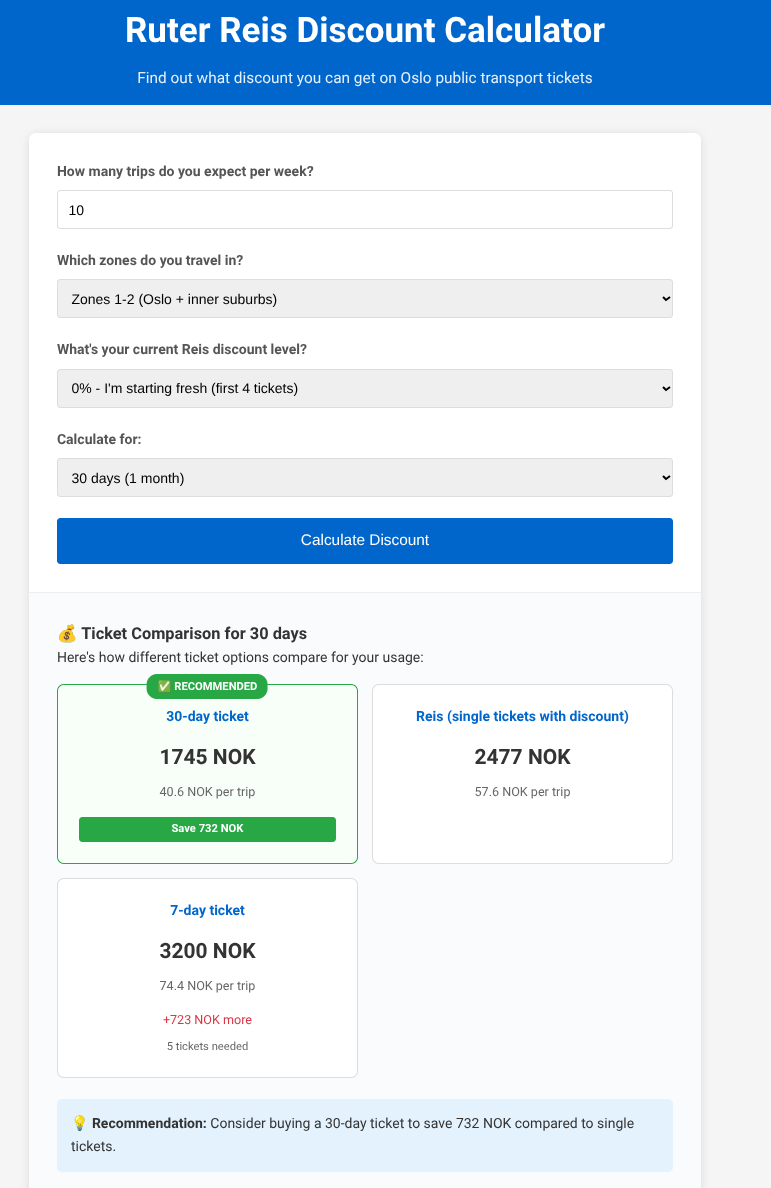Click the 30-day ticket title

pos(208,716)
